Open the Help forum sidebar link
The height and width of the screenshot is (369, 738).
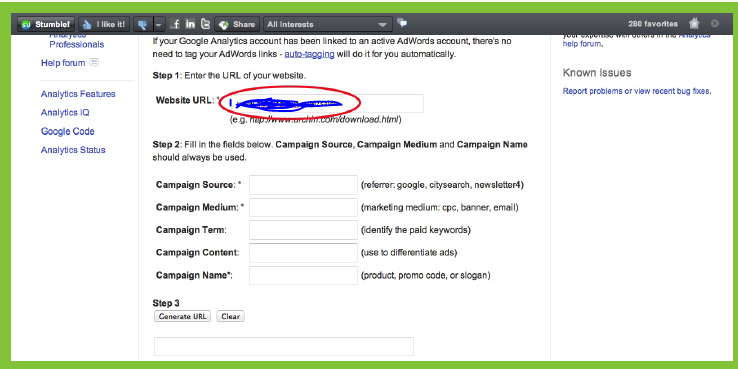tap(63, 63)
